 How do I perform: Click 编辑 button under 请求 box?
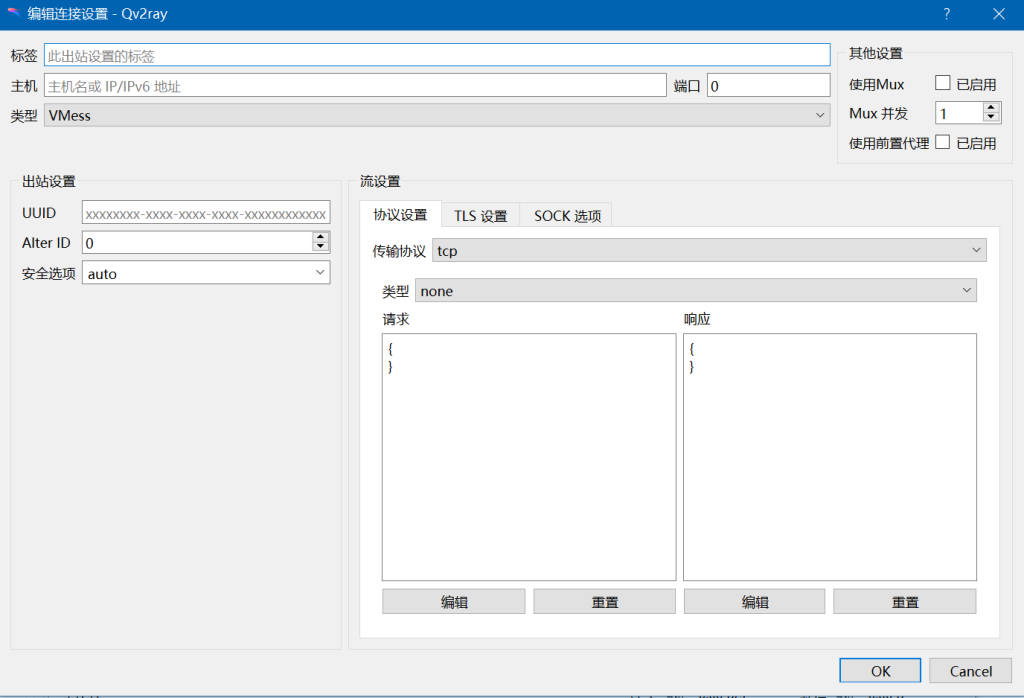click(454, 601)
